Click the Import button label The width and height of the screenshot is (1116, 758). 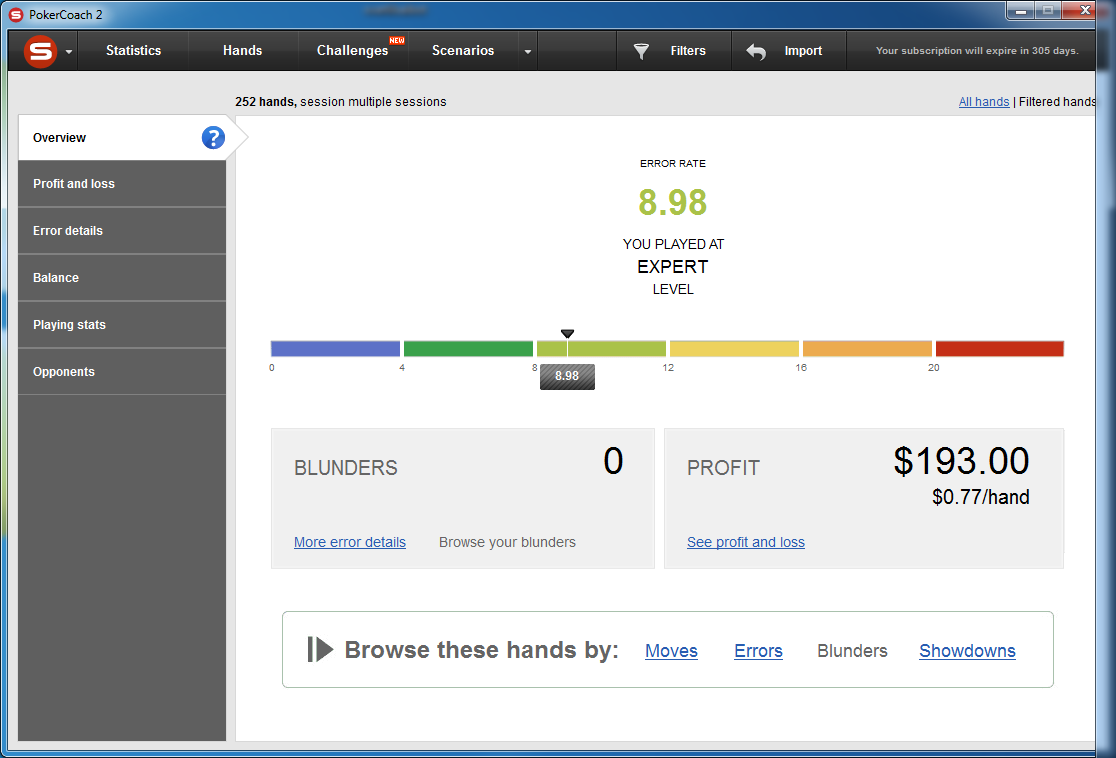803,51
